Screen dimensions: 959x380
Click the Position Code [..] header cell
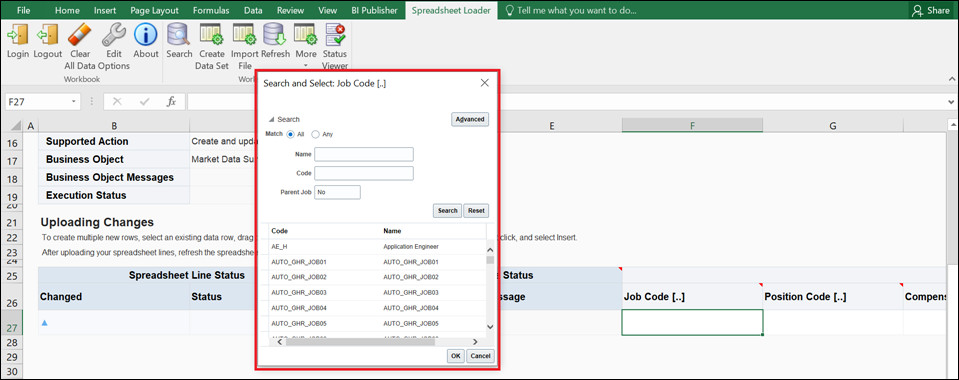(833, 297)
